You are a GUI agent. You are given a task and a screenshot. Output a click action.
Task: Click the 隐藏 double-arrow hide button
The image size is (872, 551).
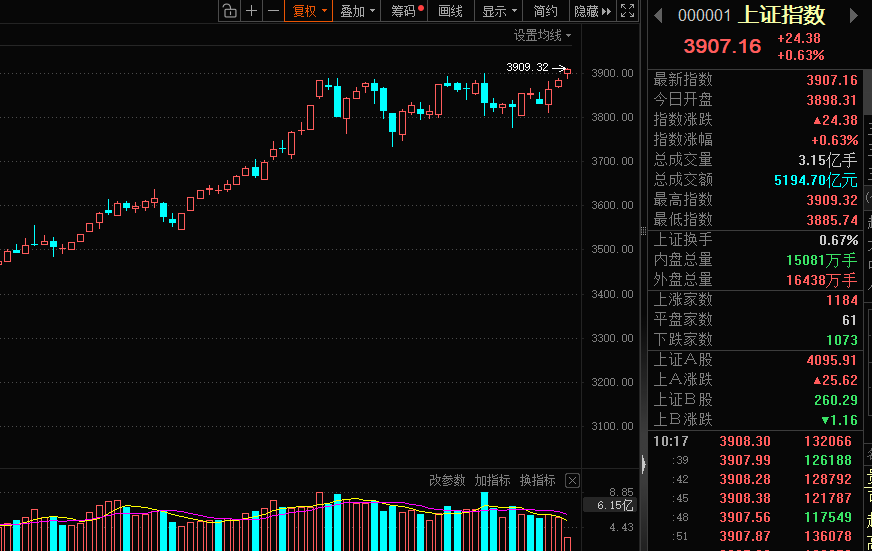tap(591, 11)
